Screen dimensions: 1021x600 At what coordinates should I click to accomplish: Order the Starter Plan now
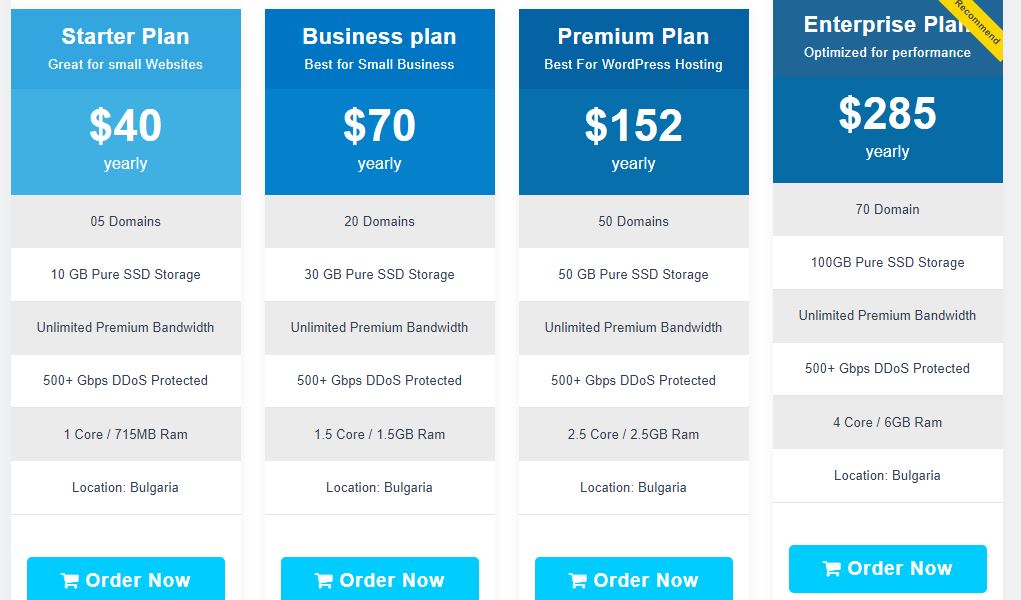tap(126, 579)
